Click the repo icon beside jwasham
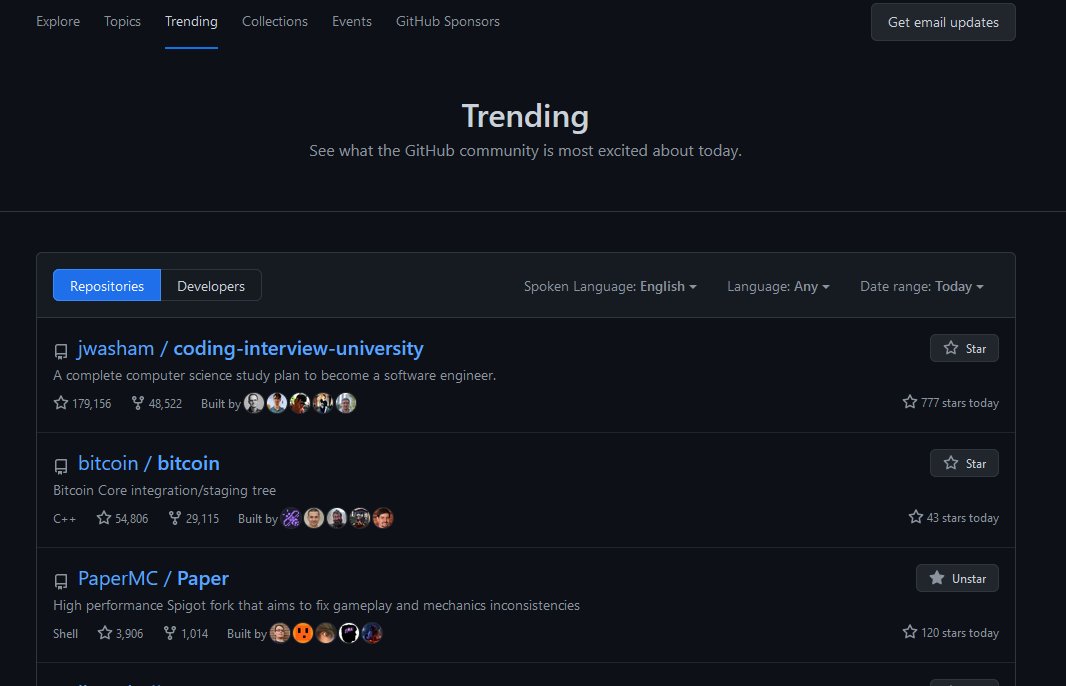The width and height of the screenshot is (1066, 686). (61, 351)
